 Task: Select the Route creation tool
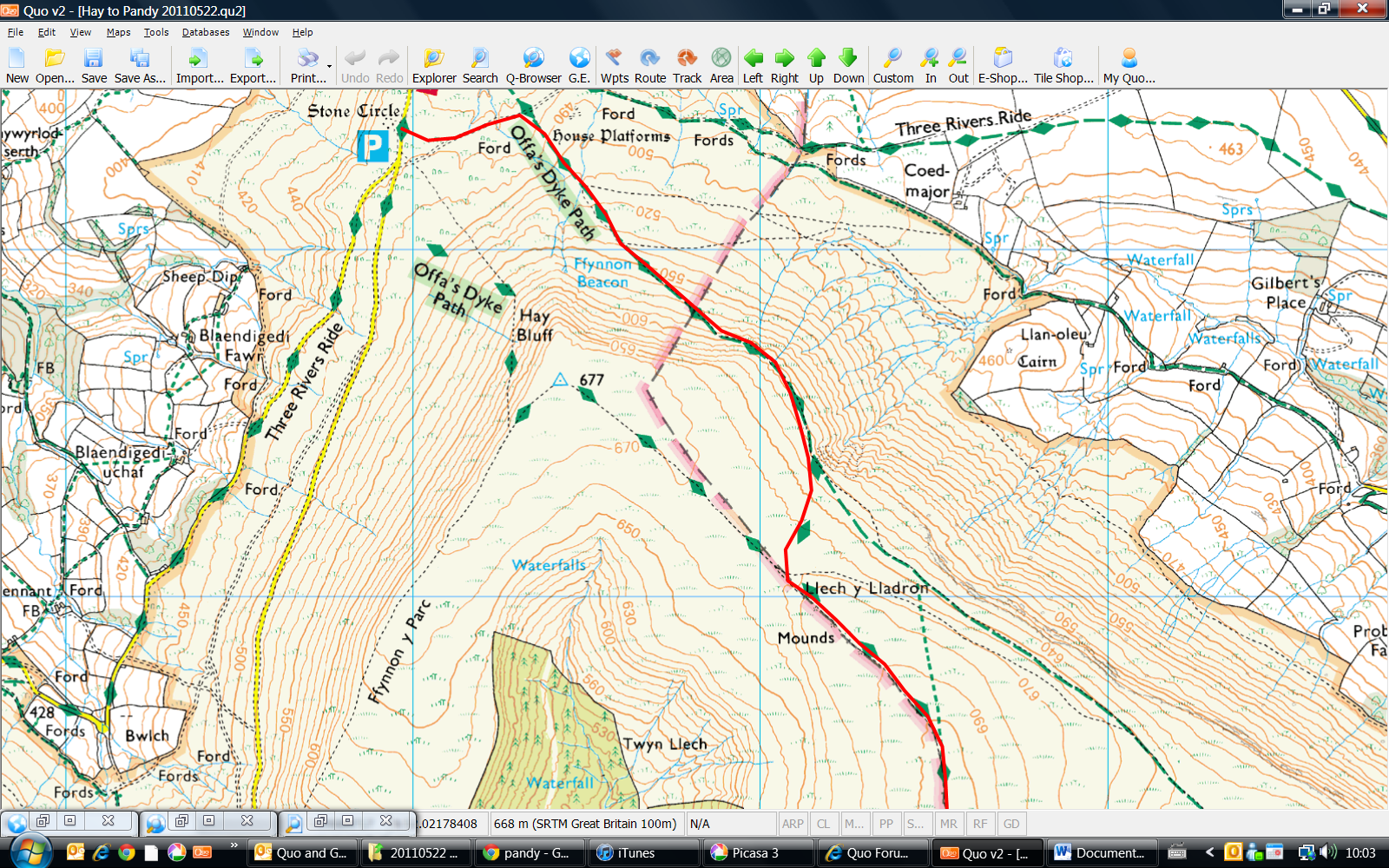coord(650,62)
